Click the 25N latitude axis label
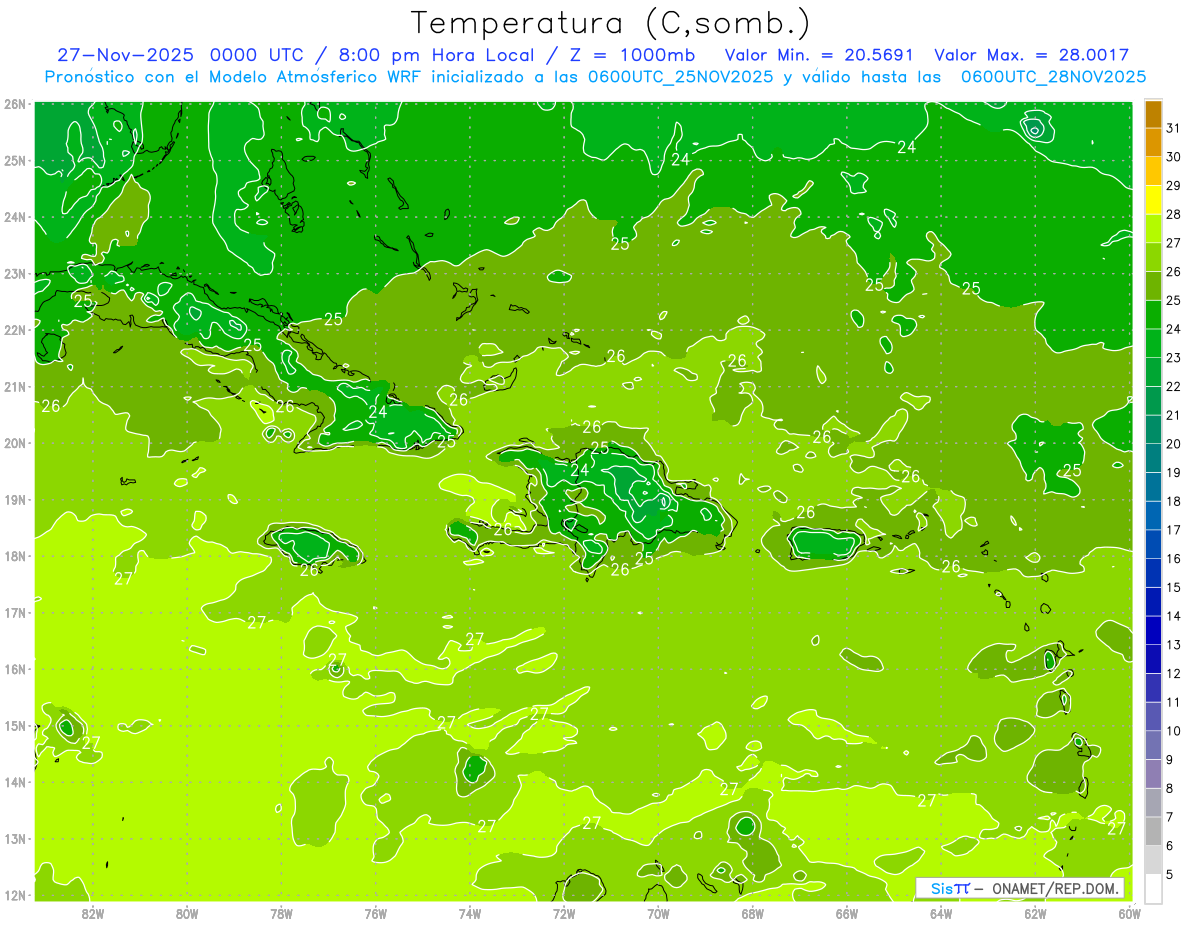The image size is (1200, 927). coord(15,161)
